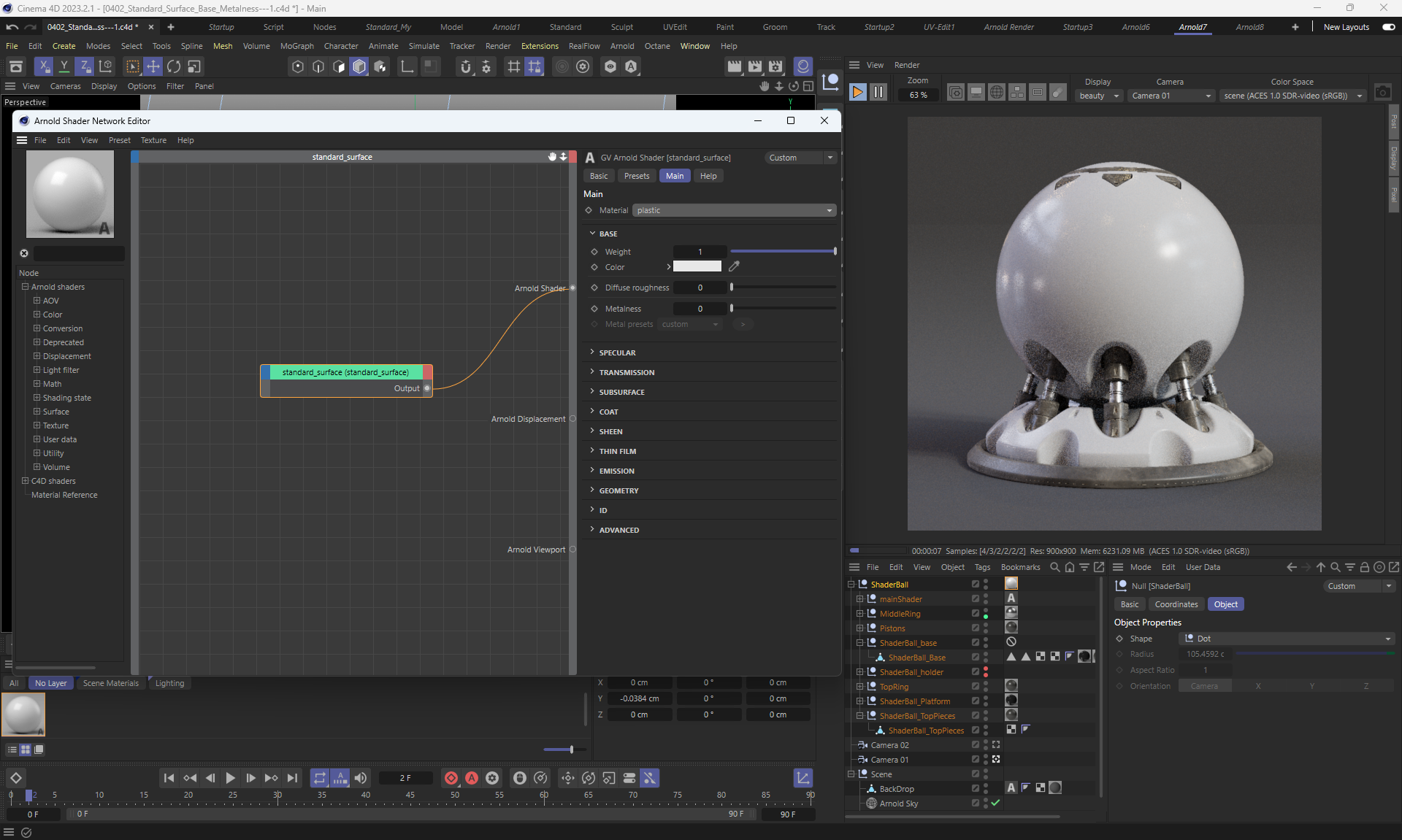
Task: Click the IPR snapshot camera icon
Action: pos(1382,92)
